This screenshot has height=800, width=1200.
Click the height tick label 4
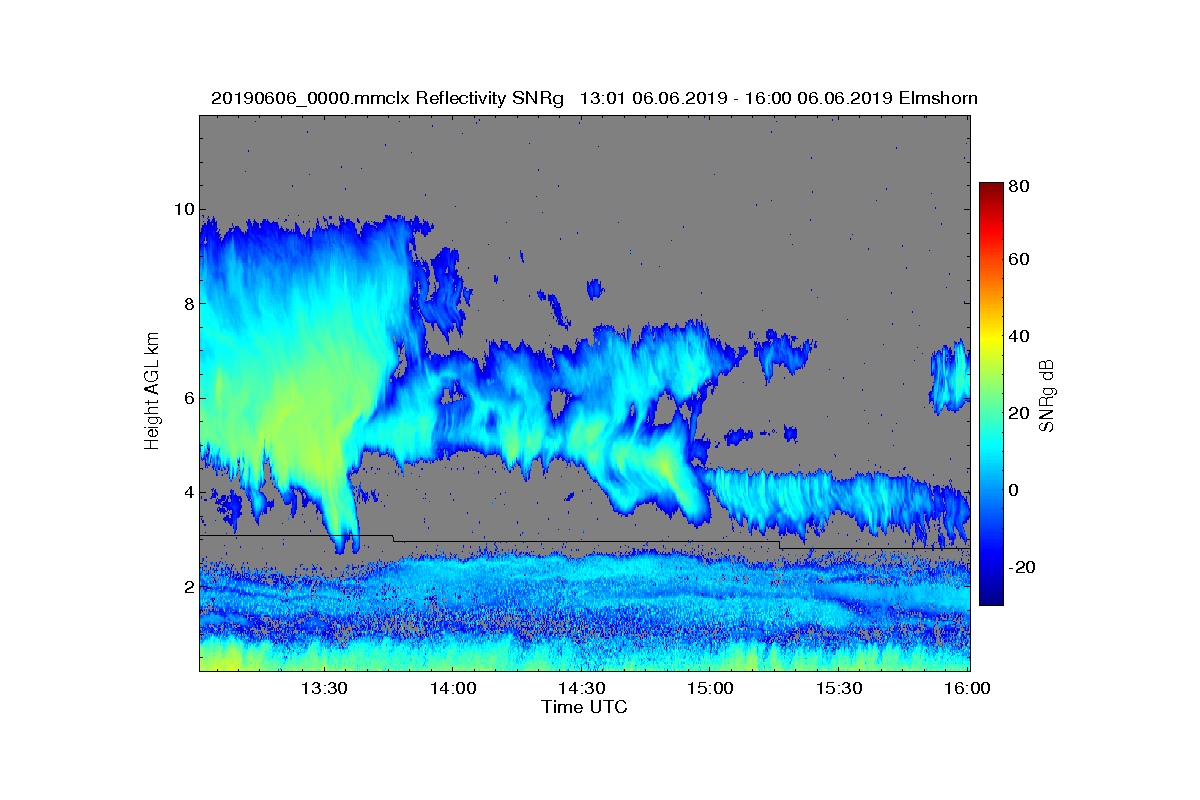187,492
